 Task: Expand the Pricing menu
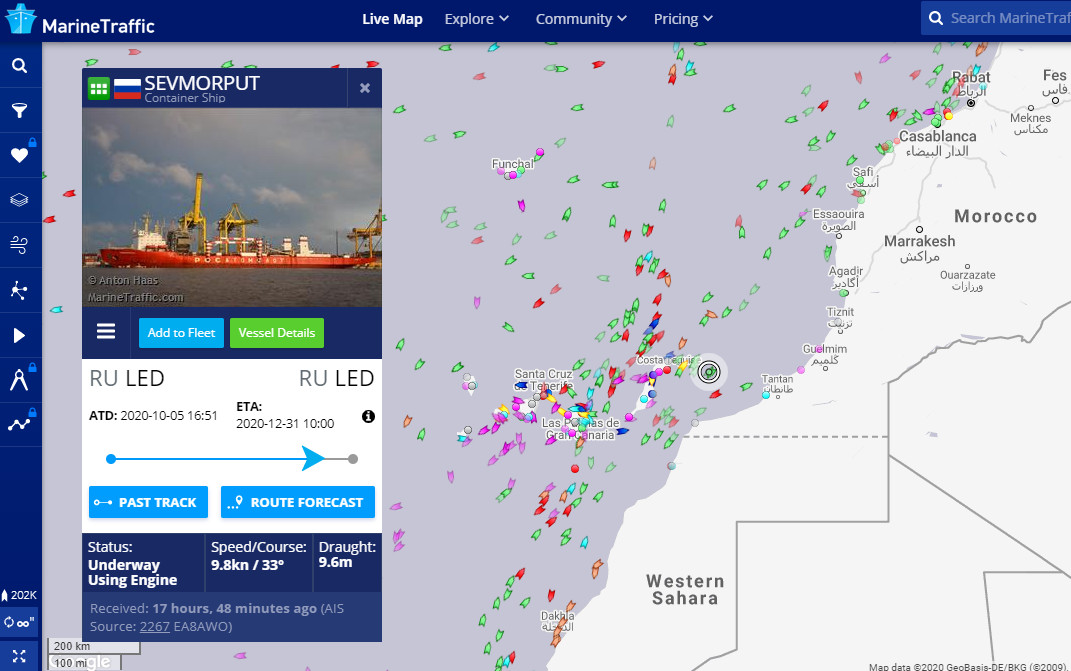coord(683,19)
